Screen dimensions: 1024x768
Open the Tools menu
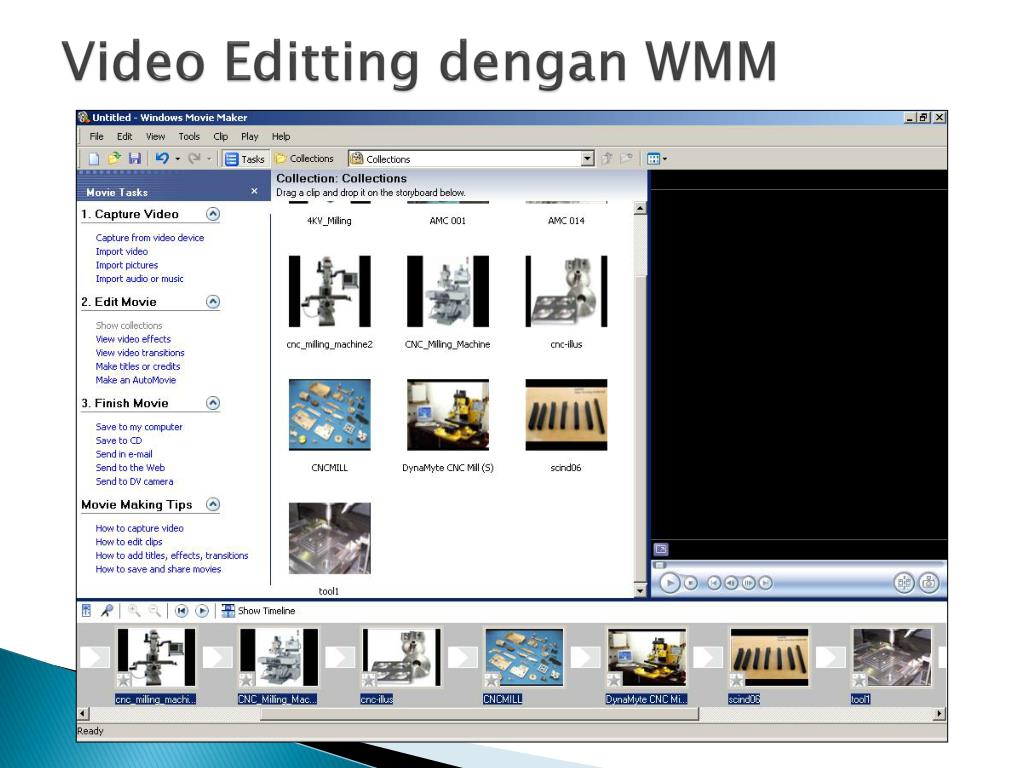point(189,136)
